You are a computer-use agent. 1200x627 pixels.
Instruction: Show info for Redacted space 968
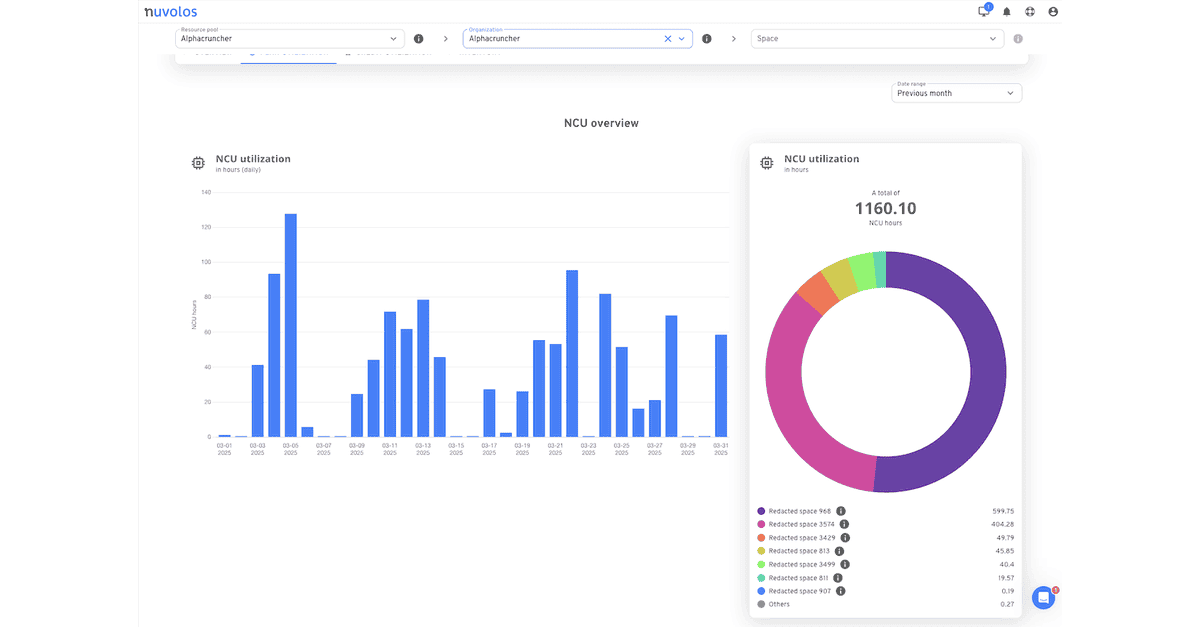[841, 511]
